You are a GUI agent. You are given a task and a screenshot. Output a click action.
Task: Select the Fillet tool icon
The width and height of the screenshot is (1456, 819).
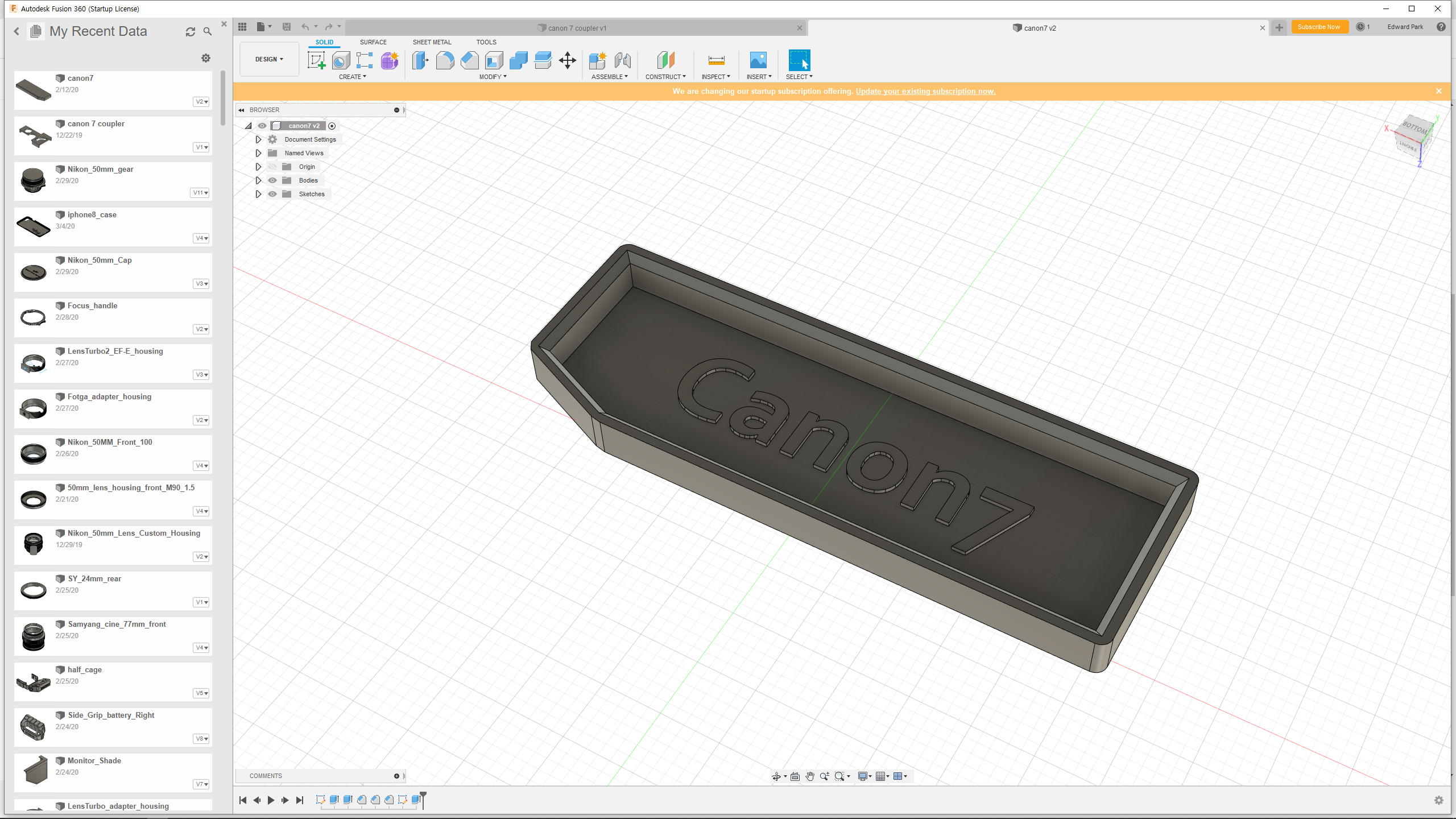445,60
